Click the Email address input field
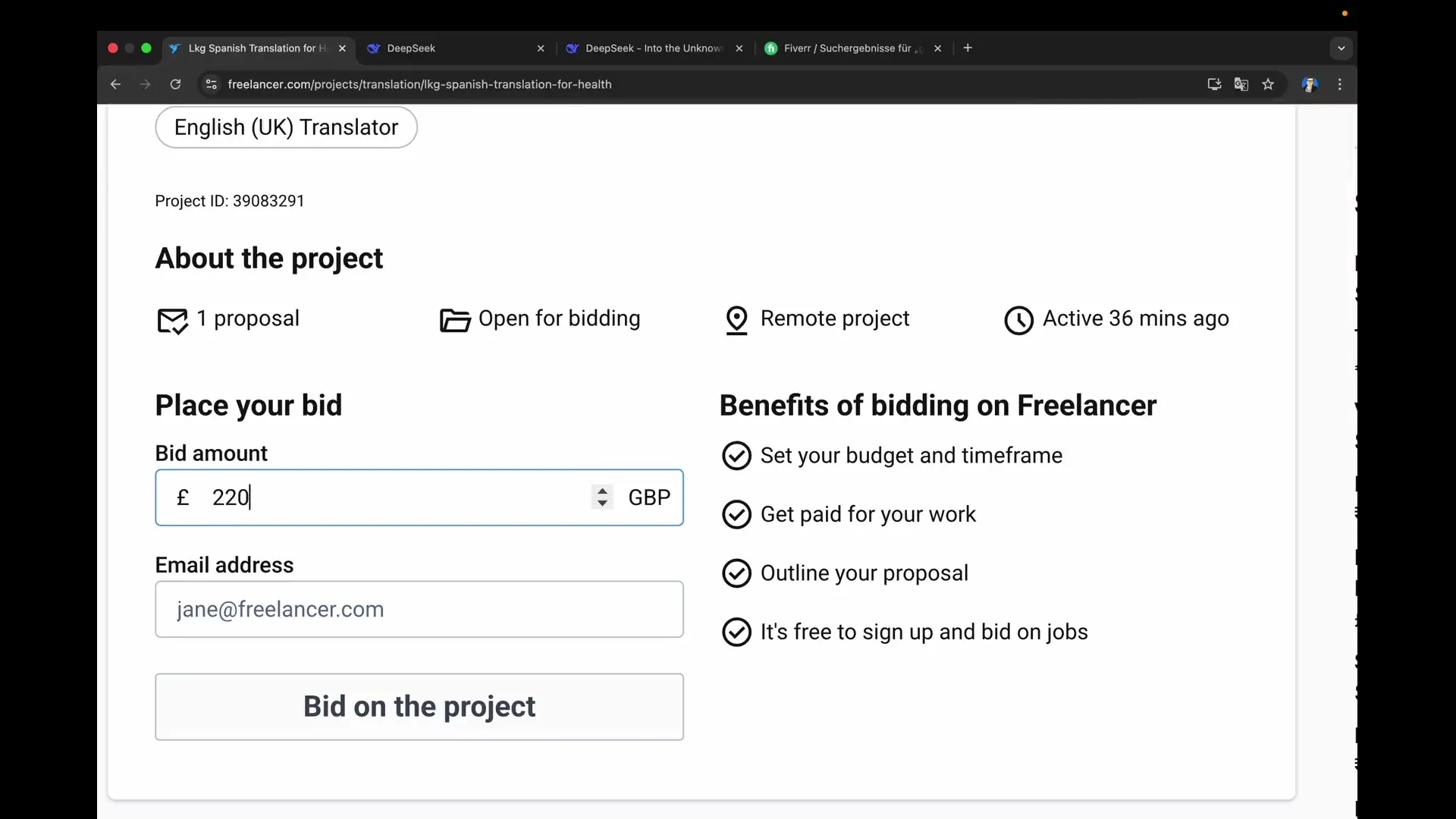Screen dimensions: 1456x819 [419, 610]
